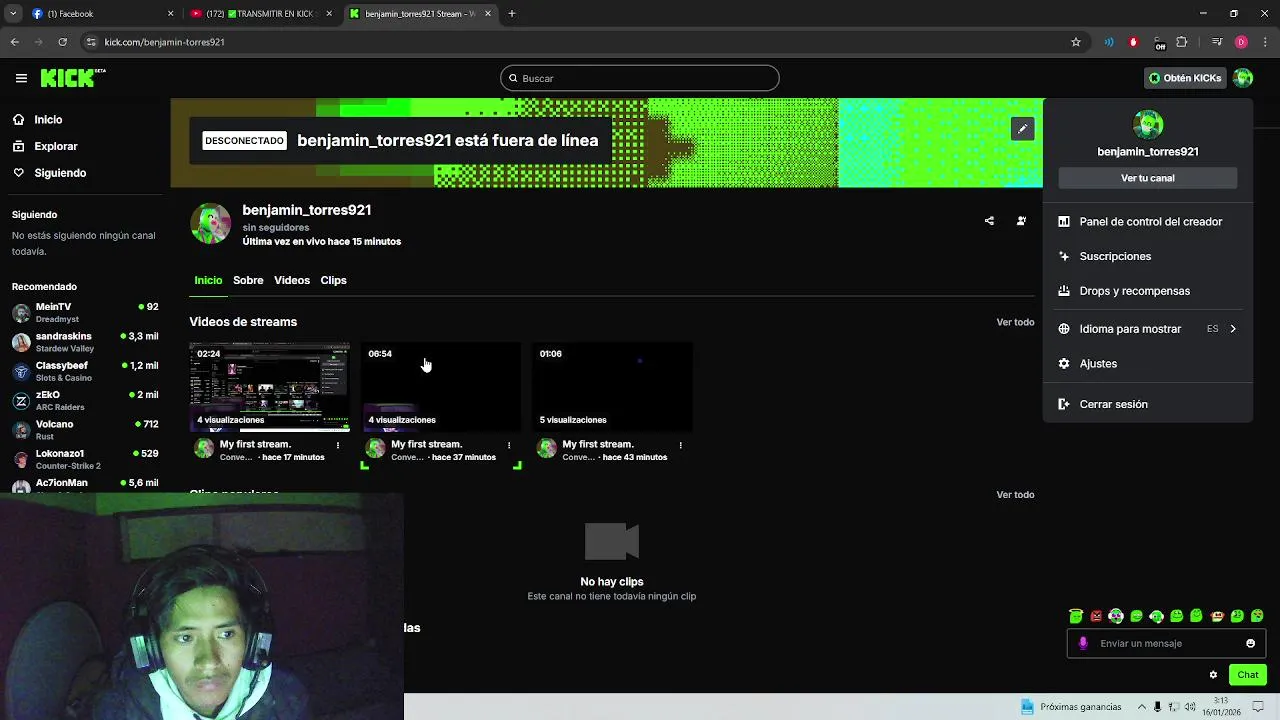This screenshot has width=1280, height=720.
Task: Open options for the 43 minutes ago video
Action: pos(680,445)
